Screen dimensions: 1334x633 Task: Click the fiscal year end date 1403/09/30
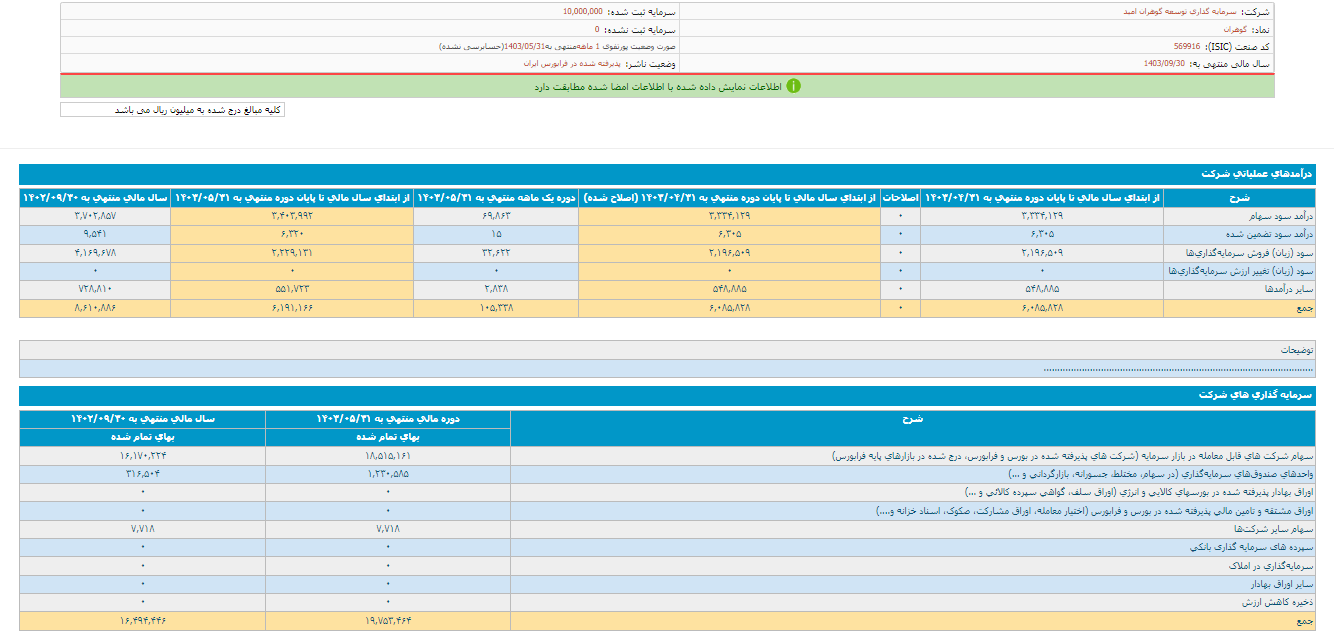click(x=1164, y=63)
